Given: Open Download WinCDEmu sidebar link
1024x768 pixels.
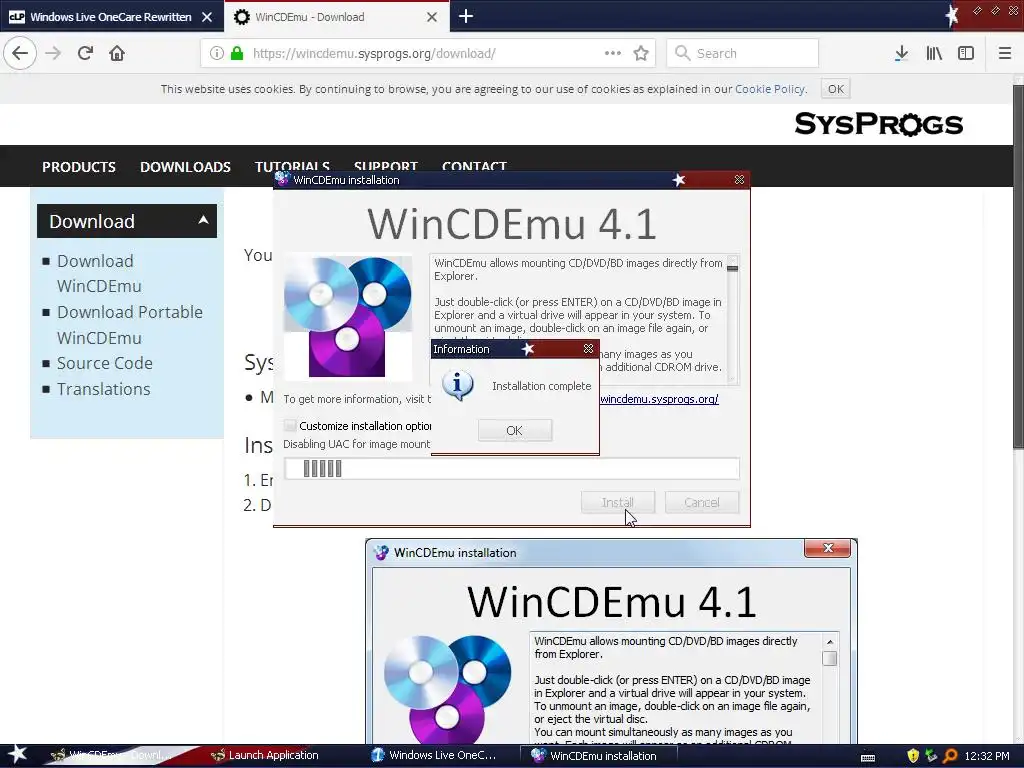Looking at the screenshot, I should pyautogui.click(x=99, y=273).
